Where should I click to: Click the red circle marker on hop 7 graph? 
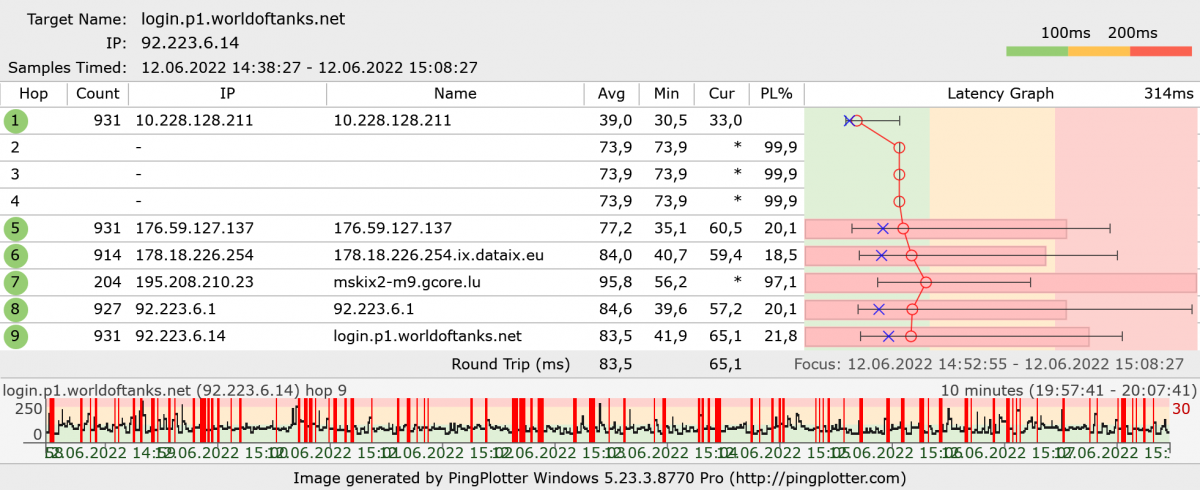click(926, 283)
